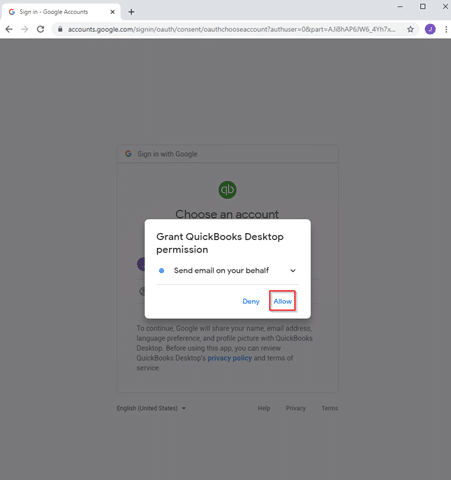Bookmark this page with the star icon
Image resolution: width=451 pixels, height=480 pixels.
pyautogui.click(x=410, y=29)
